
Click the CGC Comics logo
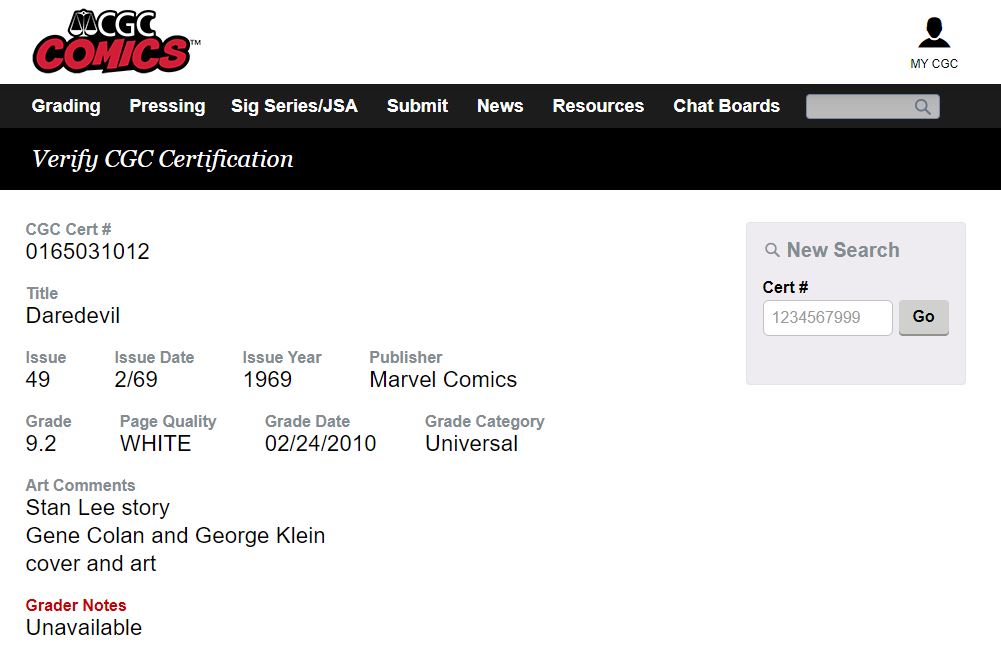pos(116,42)
